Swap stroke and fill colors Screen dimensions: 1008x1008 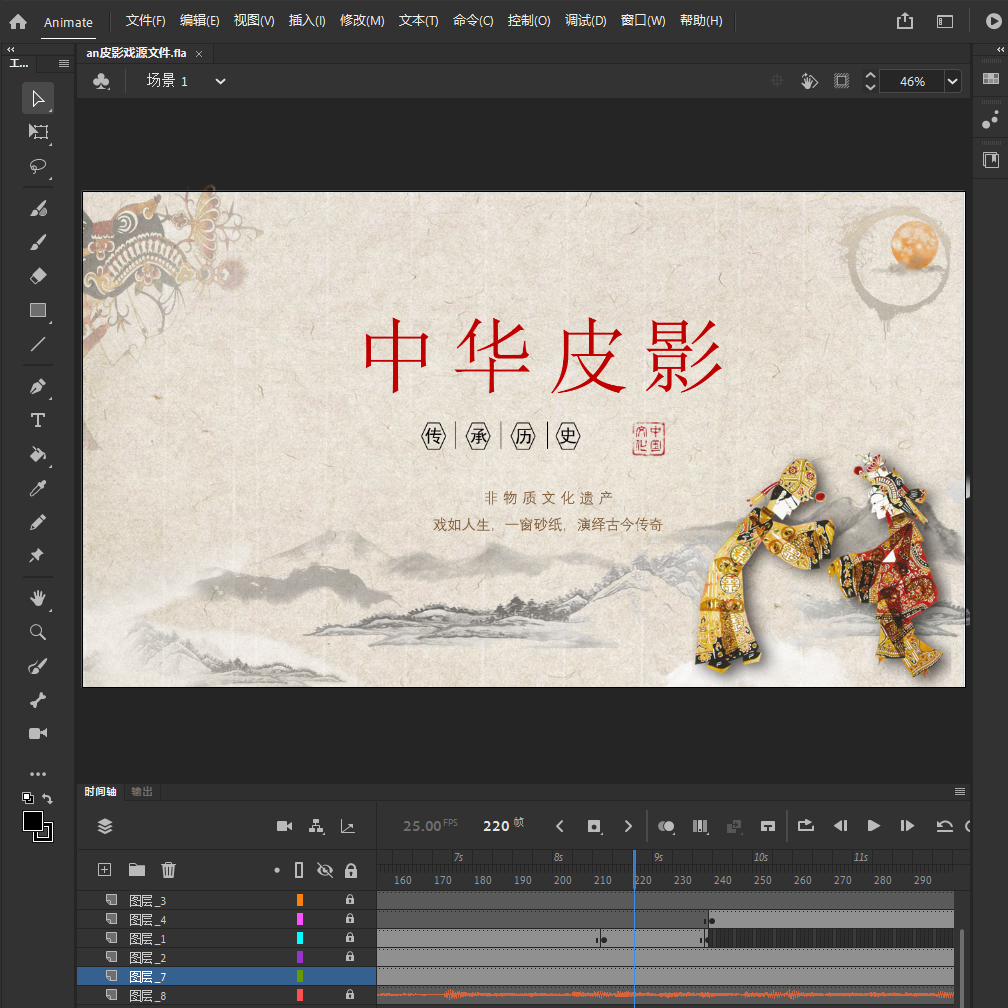[48, 798]
